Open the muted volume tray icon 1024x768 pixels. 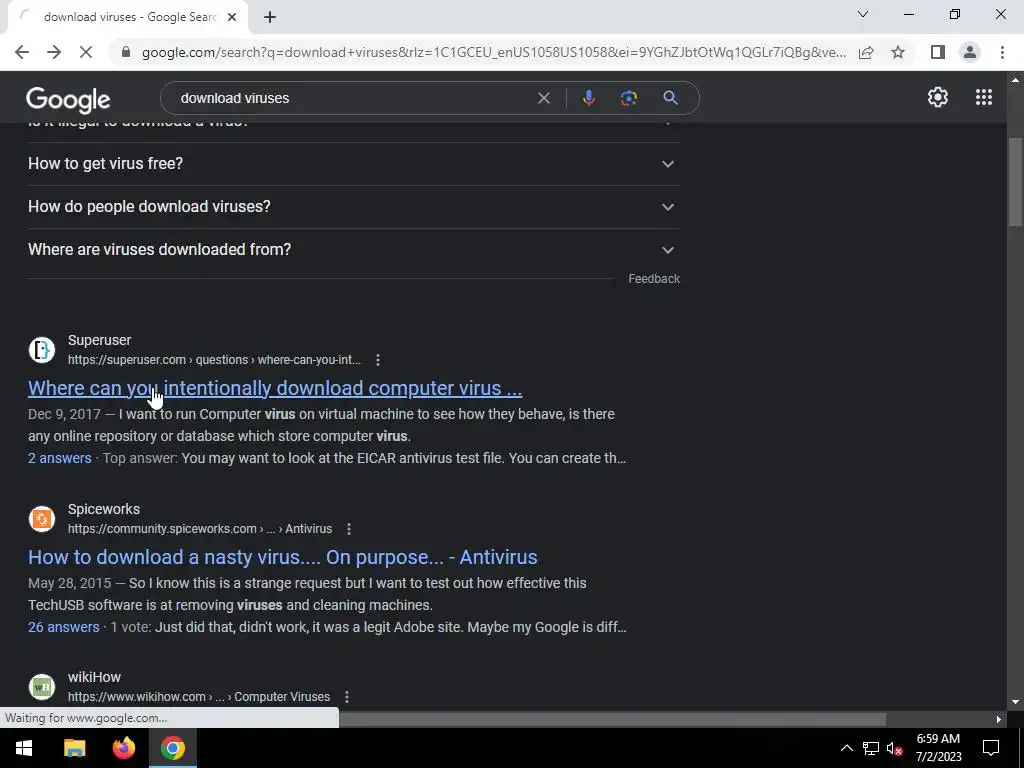point(894,748)
